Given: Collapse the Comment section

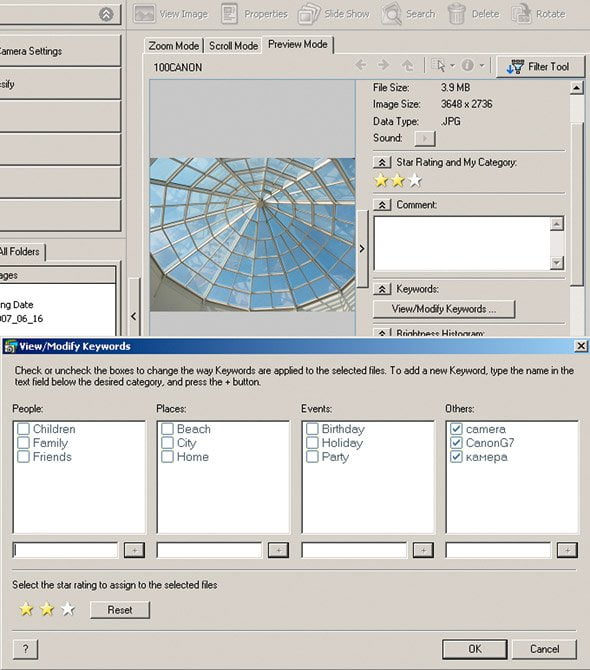Looking at the screenshot, I should [x=382, y=205].
